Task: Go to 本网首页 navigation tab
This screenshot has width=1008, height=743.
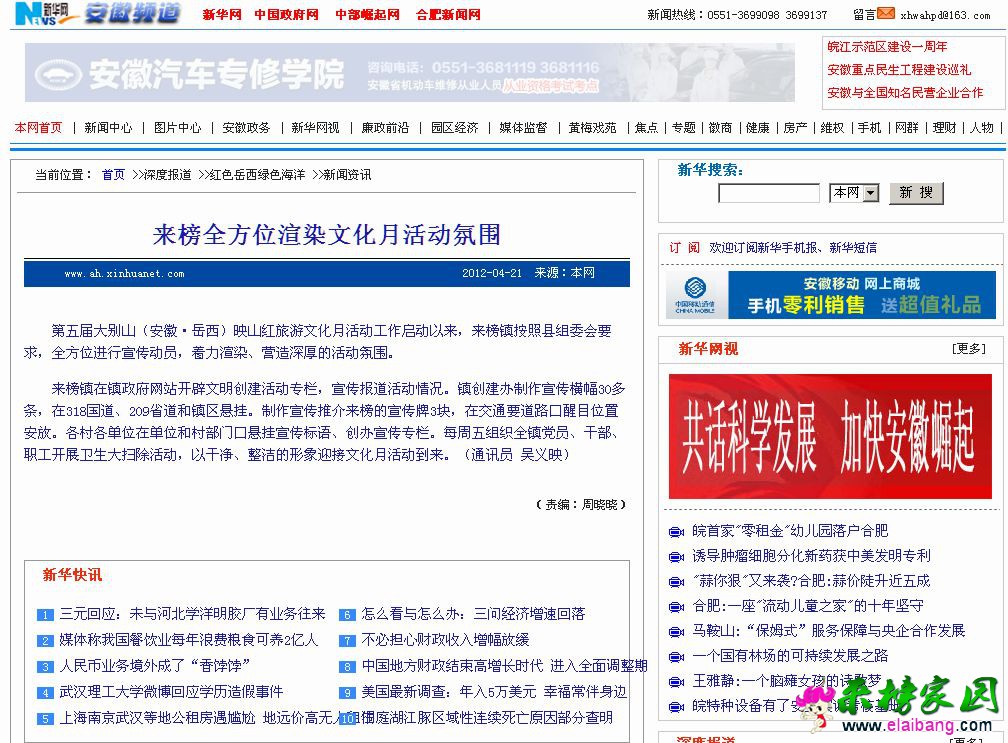Action: tap(38, 128)
